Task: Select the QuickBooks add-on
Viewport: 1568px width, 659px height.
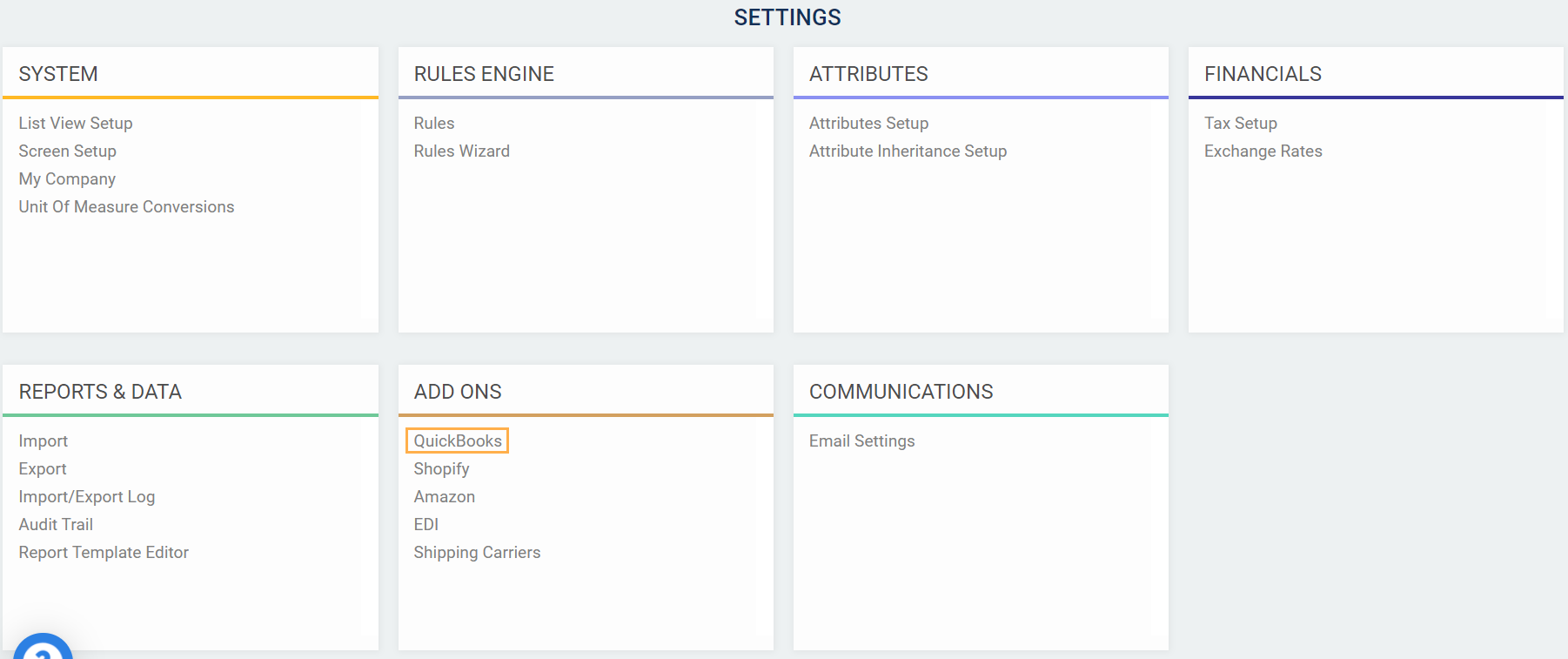Action: (458, 441)
